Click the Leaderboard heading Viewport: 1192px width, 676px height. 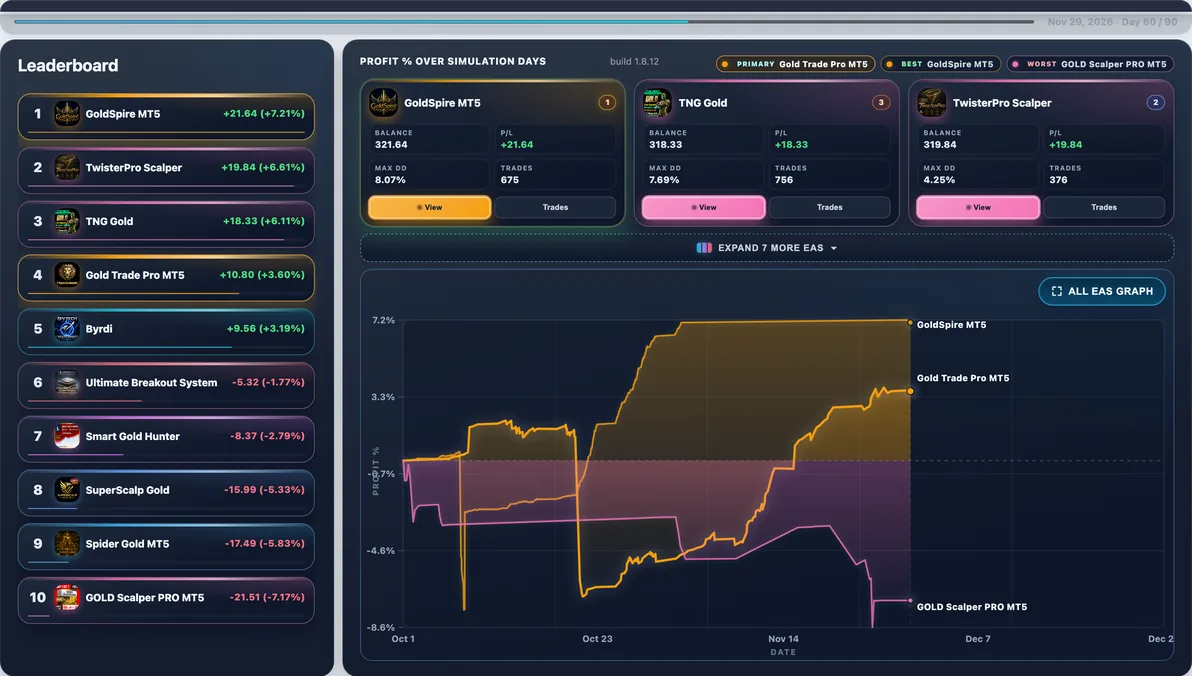pyautogui.click(x=68, y=65)
